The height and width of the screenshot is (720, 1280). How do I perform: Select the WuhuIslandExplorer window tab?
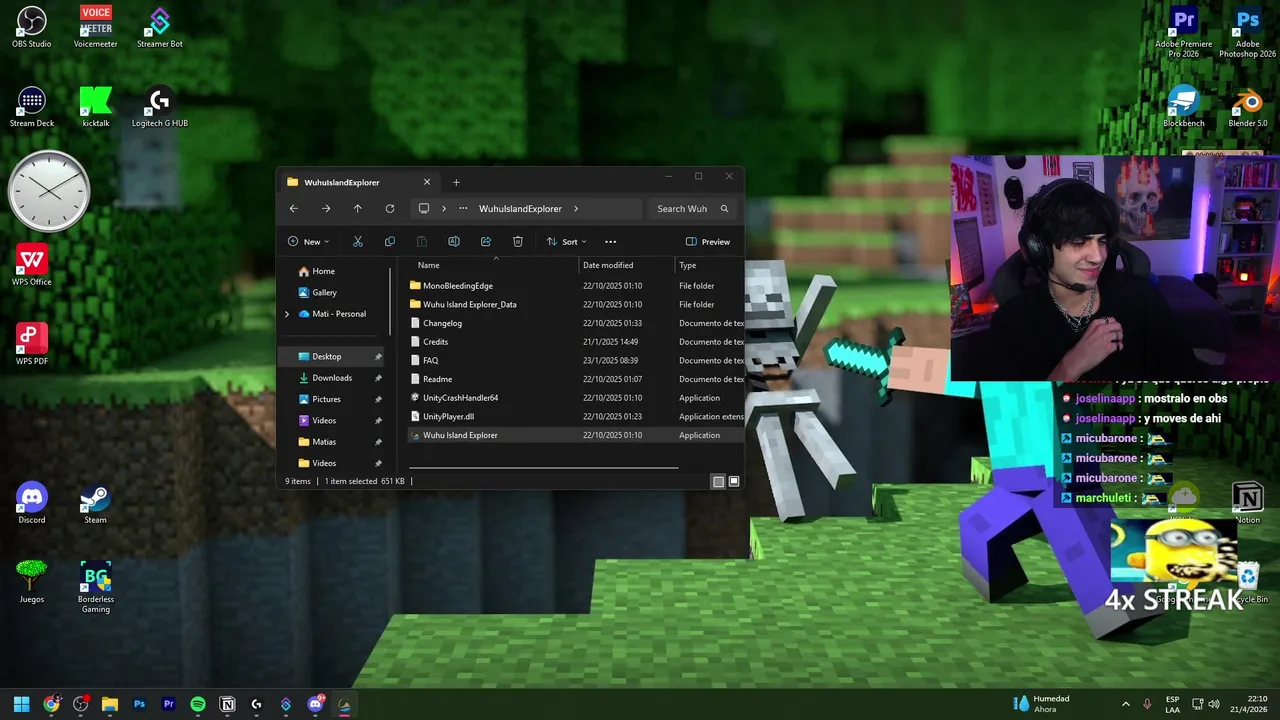tap(358, 182)
